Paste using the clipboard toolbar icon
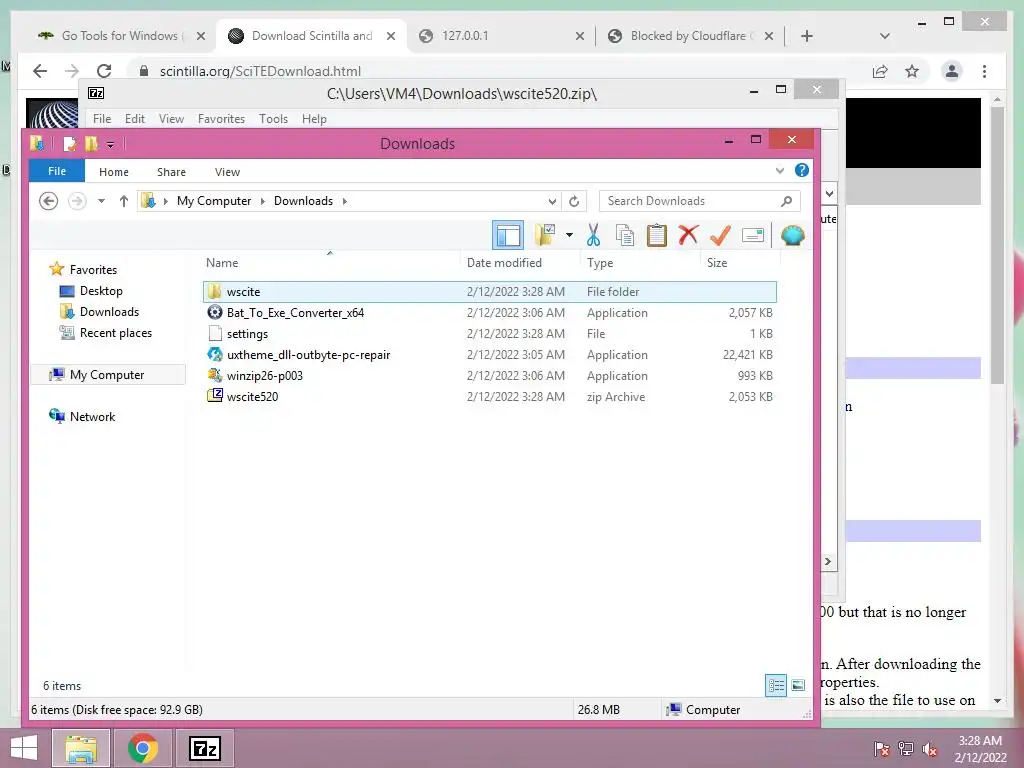The height and width of the screenshot is (768, 1024). pyautogui.click(x=656, y=235)
